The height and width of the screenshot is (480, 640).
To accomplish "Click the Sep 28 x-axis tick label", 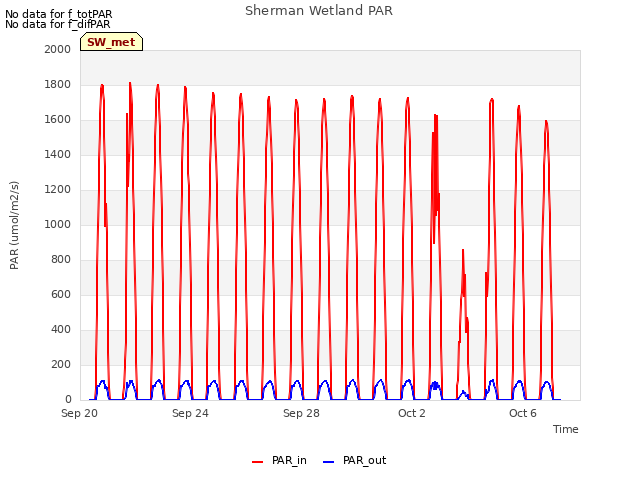I will [301, 413].
